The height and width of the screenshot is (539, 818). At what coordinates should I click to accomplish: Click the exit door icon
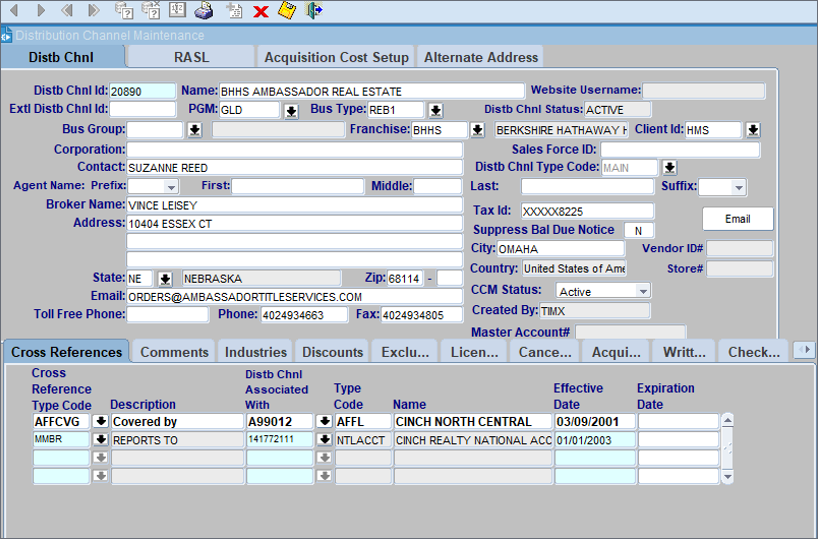(314, 10)
